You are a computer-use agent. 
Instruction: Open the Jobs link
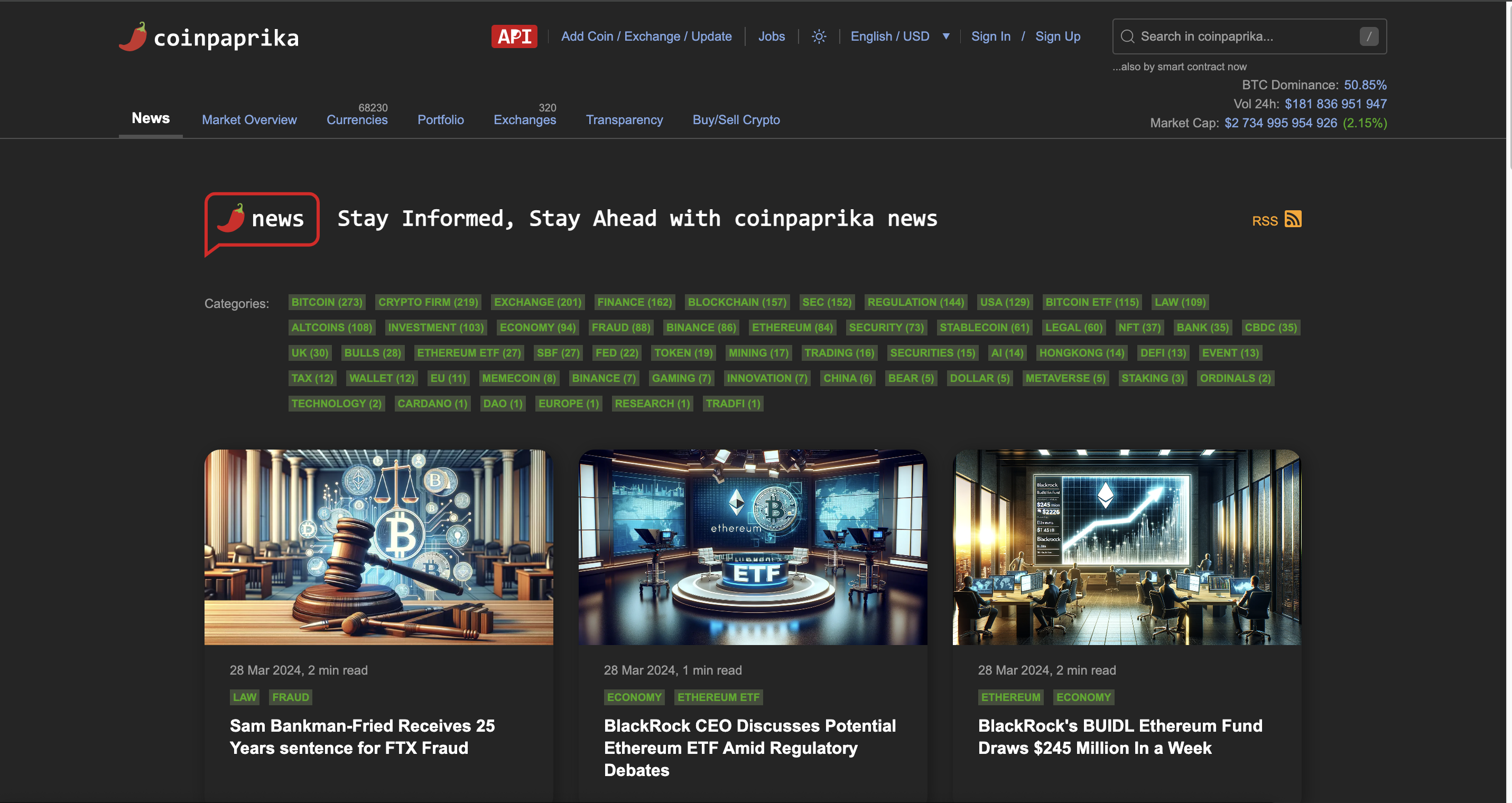point(771,36)
